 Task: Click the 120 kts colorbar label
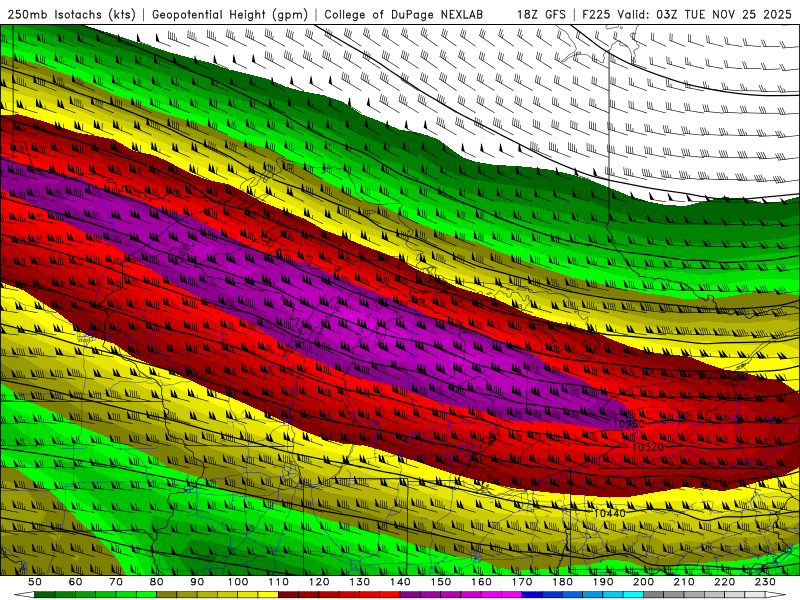(x=319, y=582)
